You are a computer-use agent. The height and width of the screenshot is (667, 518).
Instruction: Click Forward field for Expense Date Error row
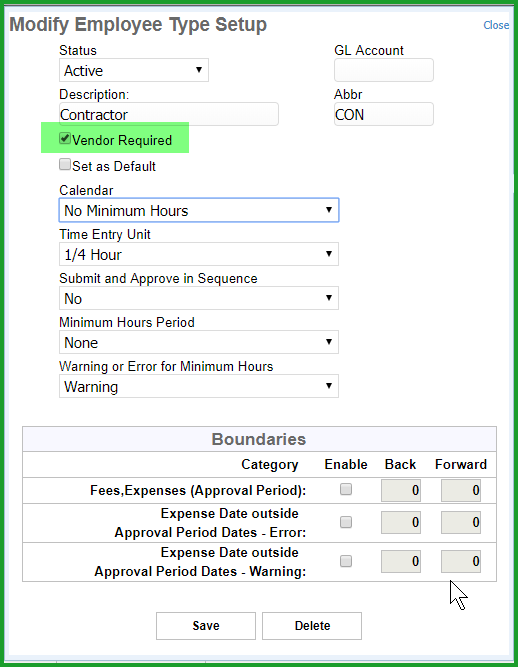(461, 522)
